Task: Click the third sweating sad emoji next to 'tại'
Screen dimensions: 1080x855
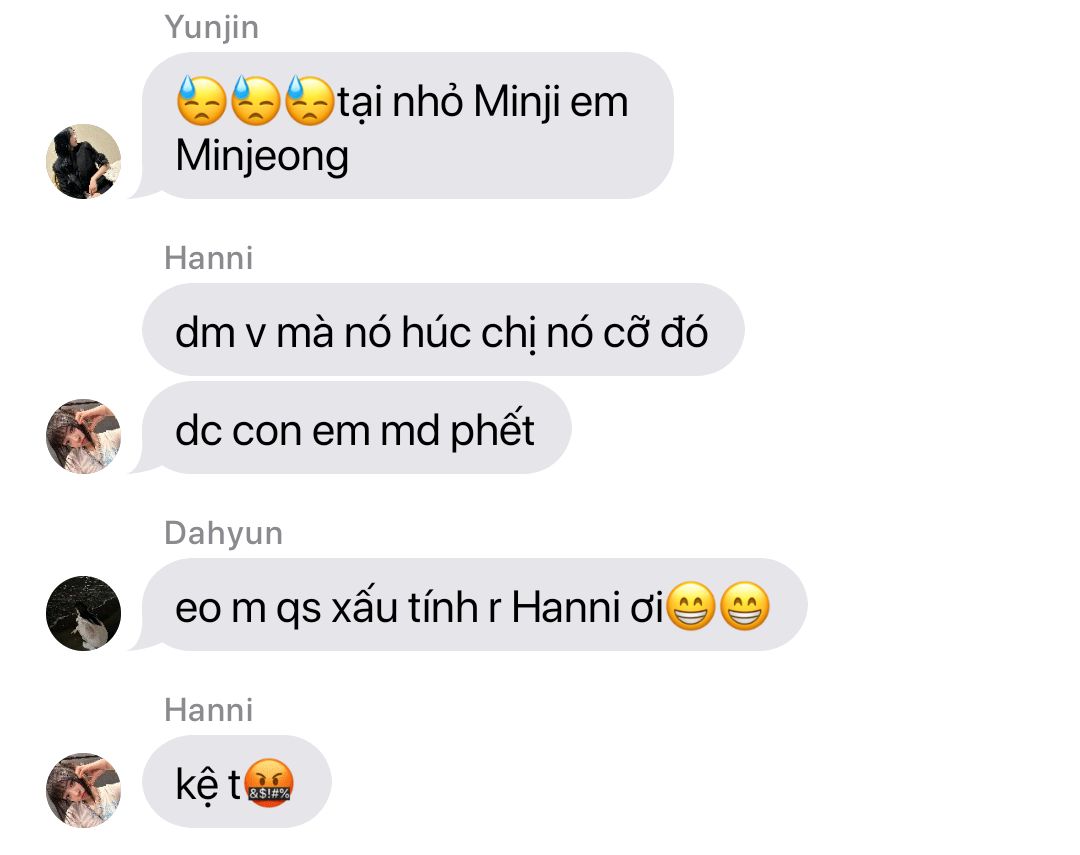Action: [309, 101]
